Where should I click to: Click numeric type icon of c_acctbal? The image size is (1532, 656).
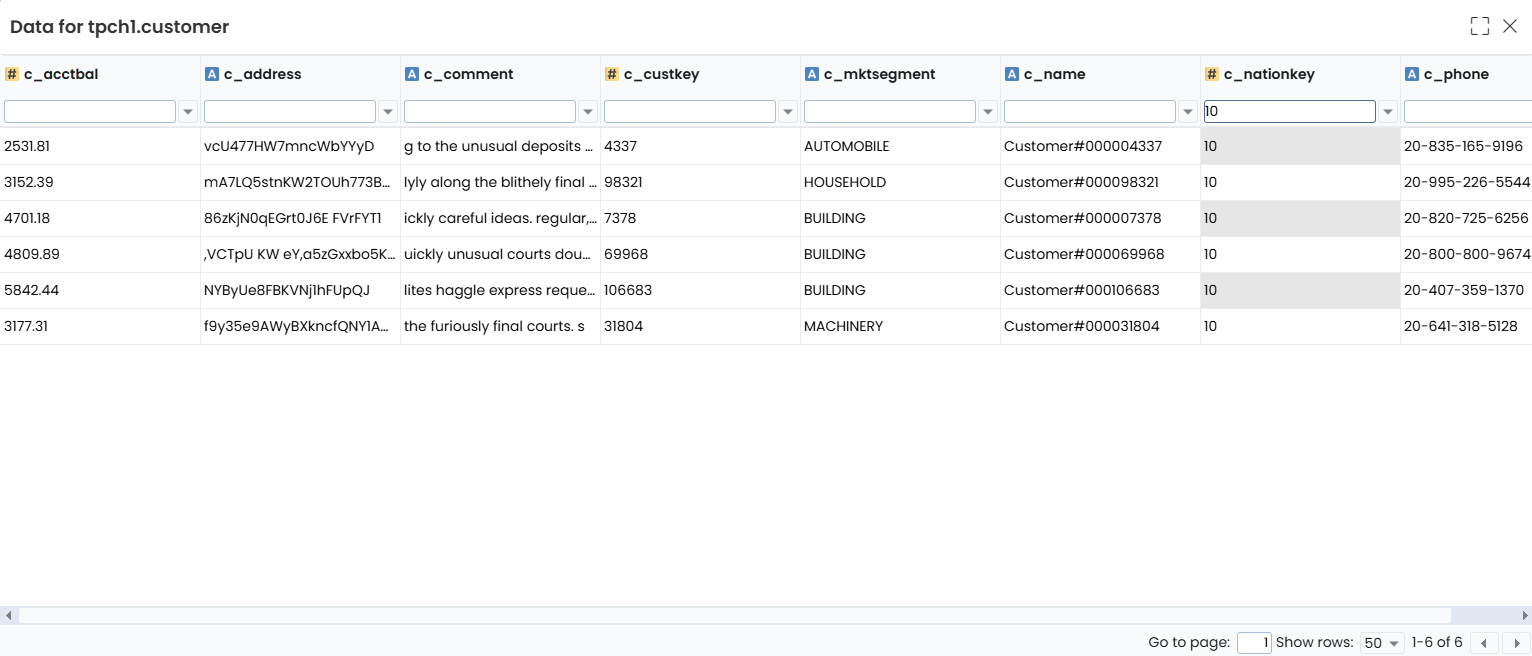click(12, 74)
